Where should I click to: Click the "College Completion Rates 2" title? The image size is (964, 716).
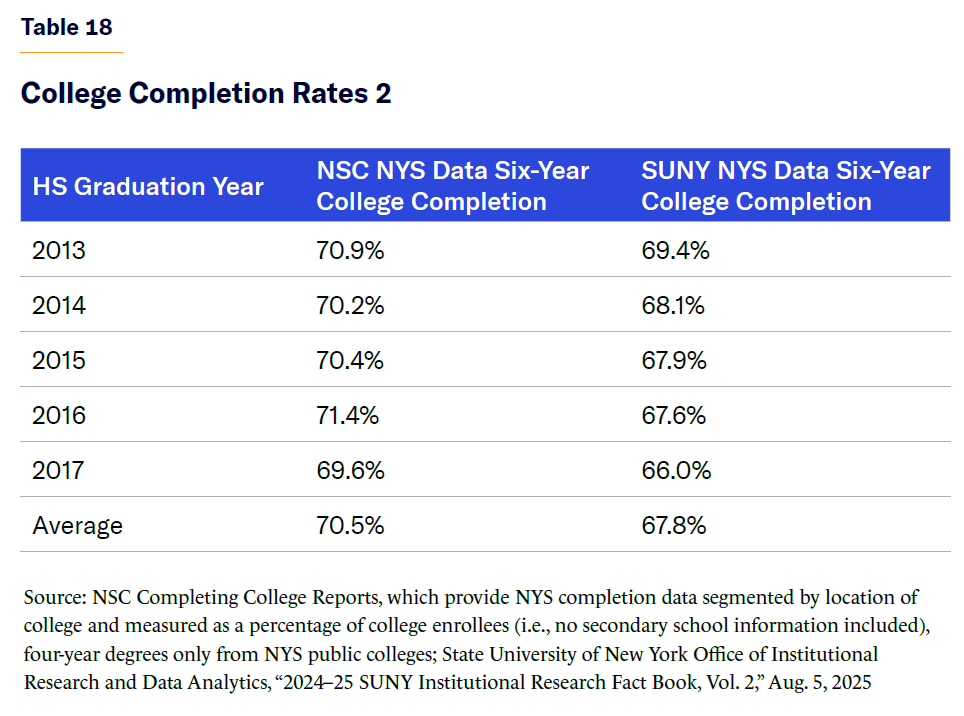point(206,94)
